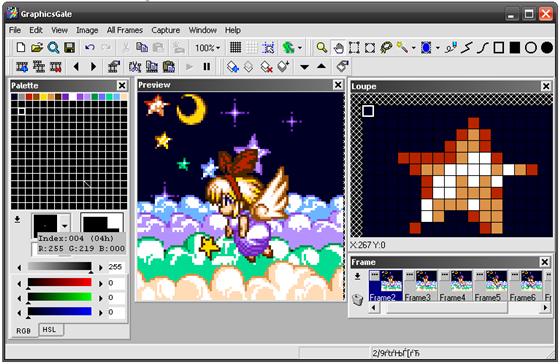This screenshot has height=364, width=560.
Task: Close the Loupe panel
Action: tap(546, 86)
